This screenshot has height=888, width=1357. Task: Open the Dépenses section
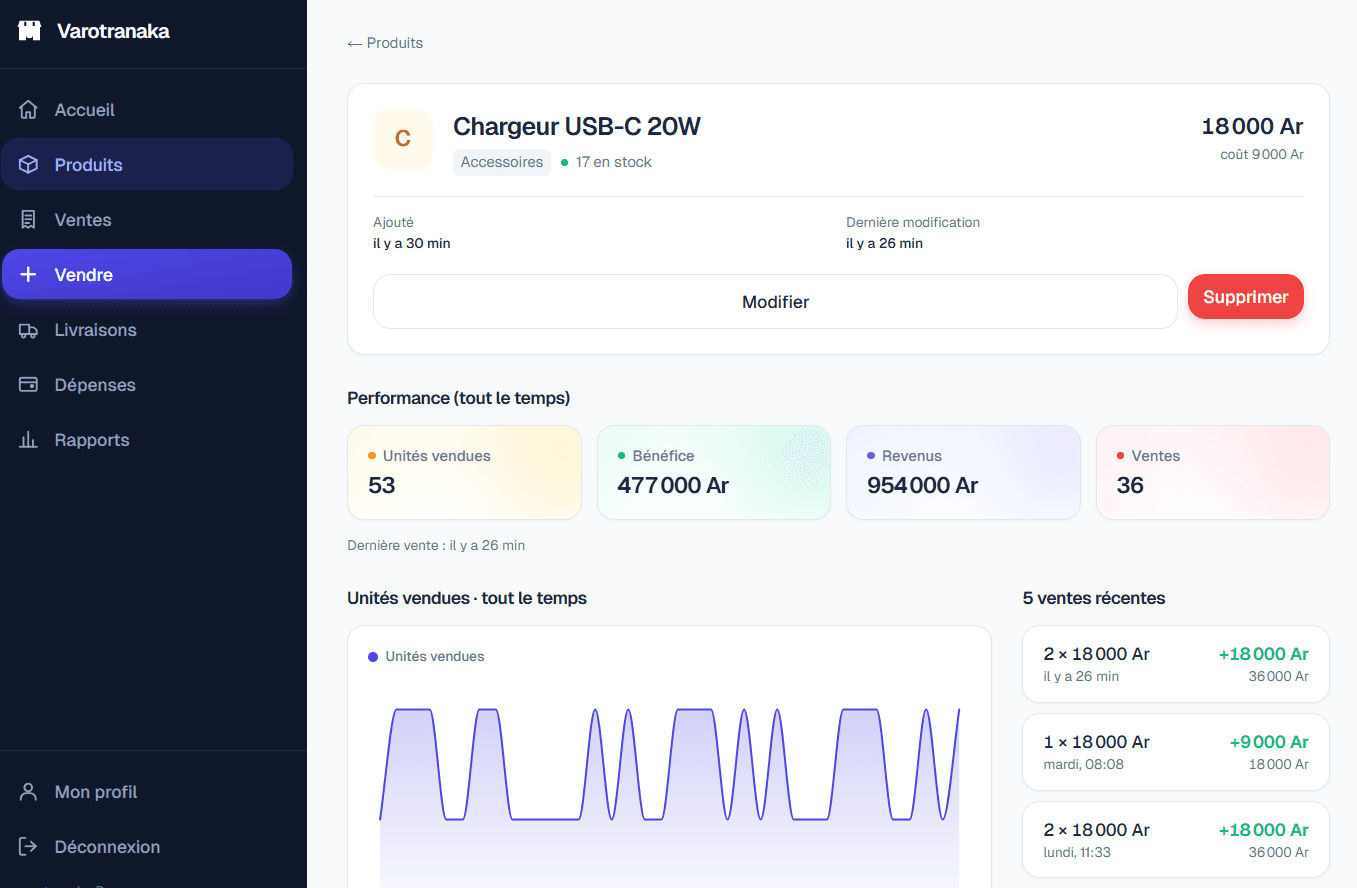click(x=147, y=385)
